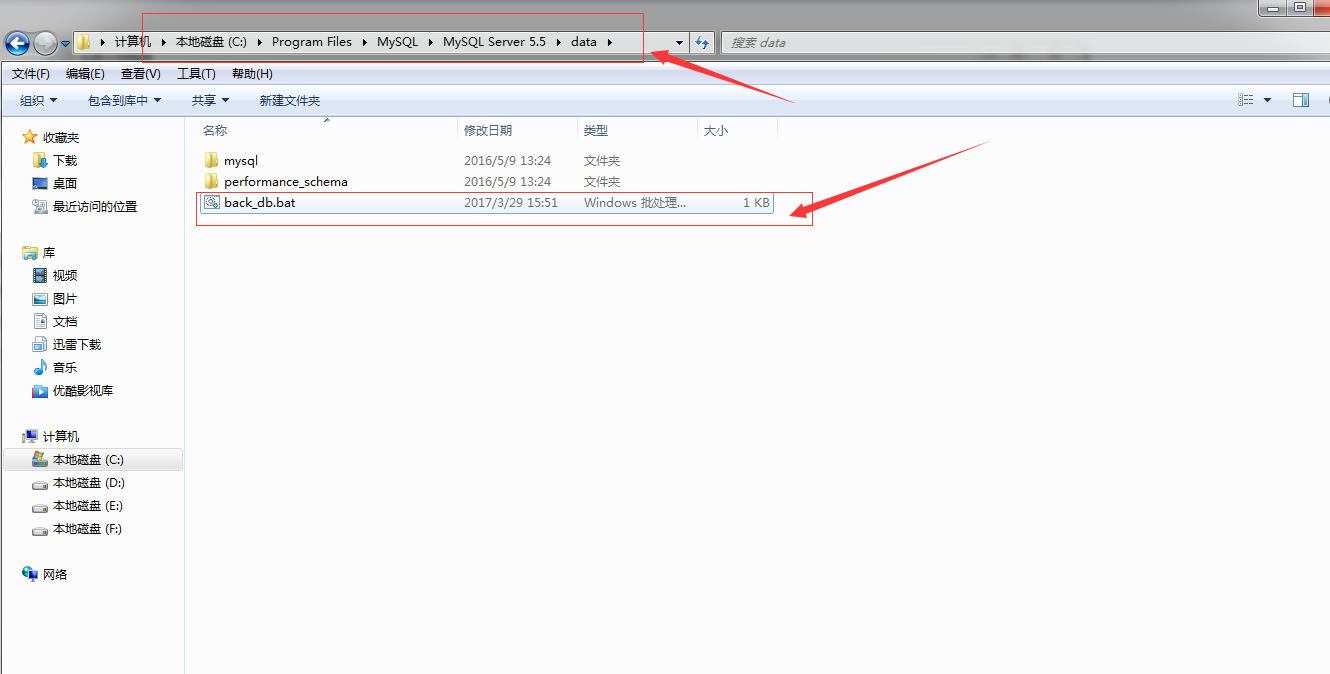Click the performance_schema folder name

(x=286, y=181)
